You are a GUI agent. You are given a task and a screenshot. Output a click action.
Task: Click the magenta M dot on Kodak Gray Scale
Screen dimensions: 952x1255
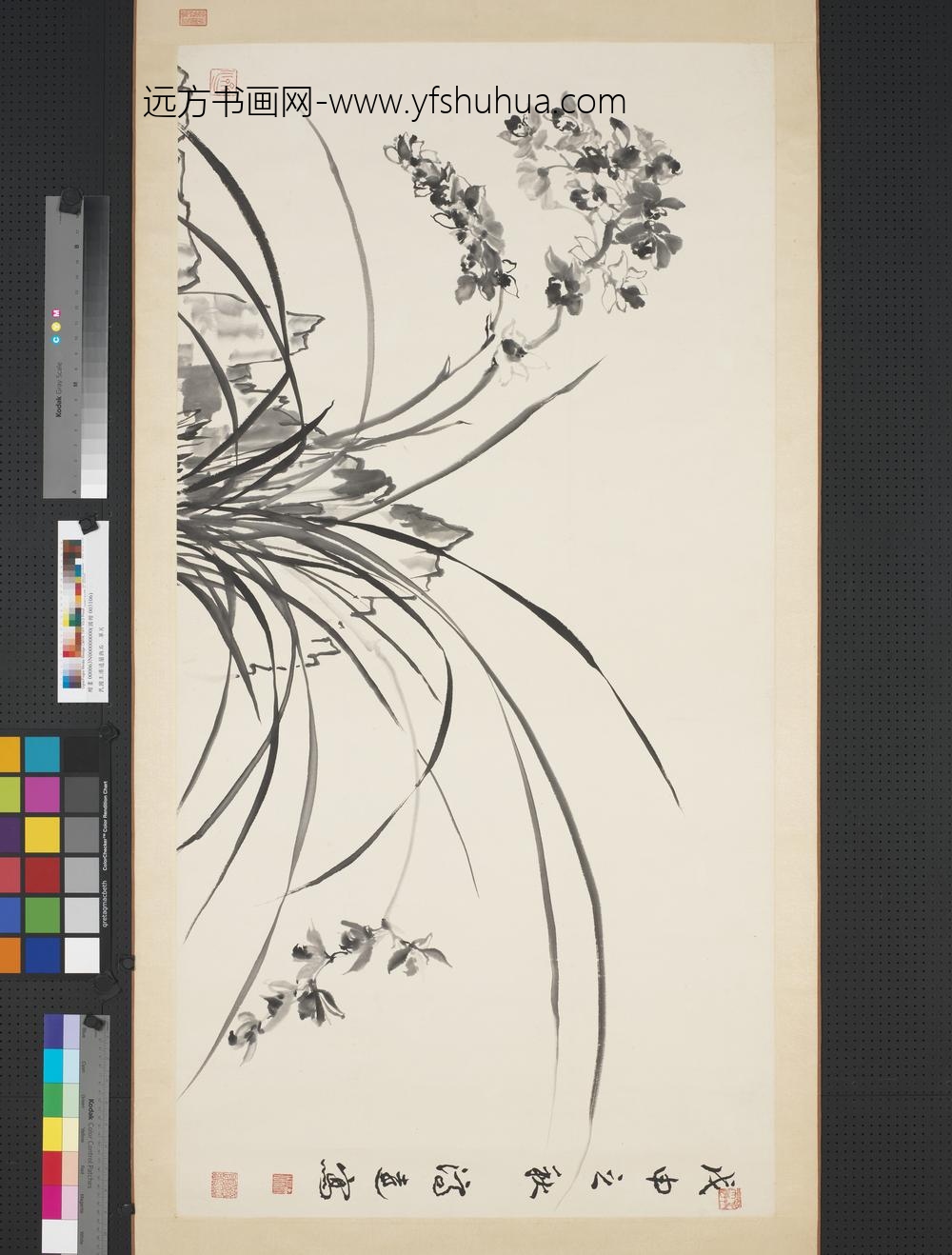[56, 312]
